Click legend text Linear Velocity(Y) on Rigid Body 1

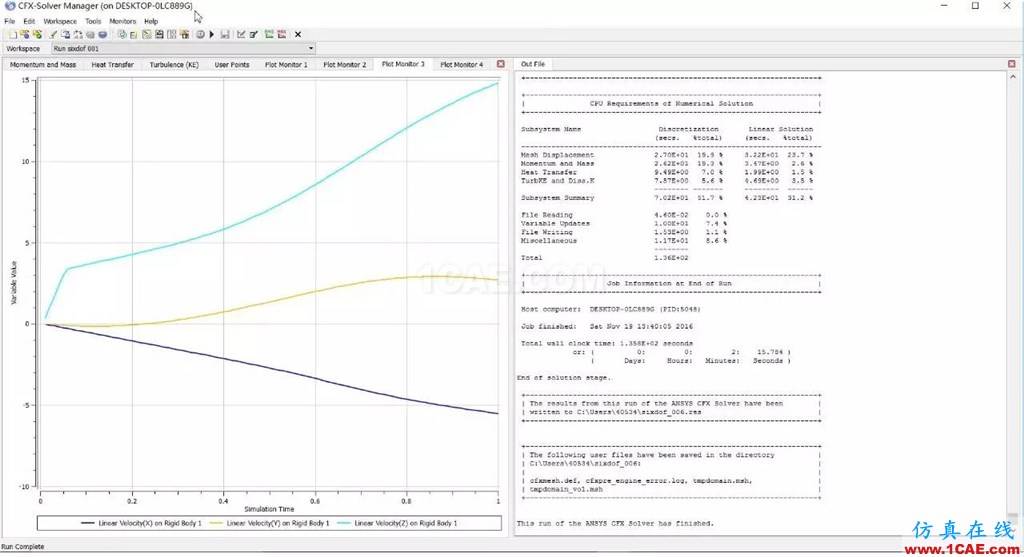(278, 523)
